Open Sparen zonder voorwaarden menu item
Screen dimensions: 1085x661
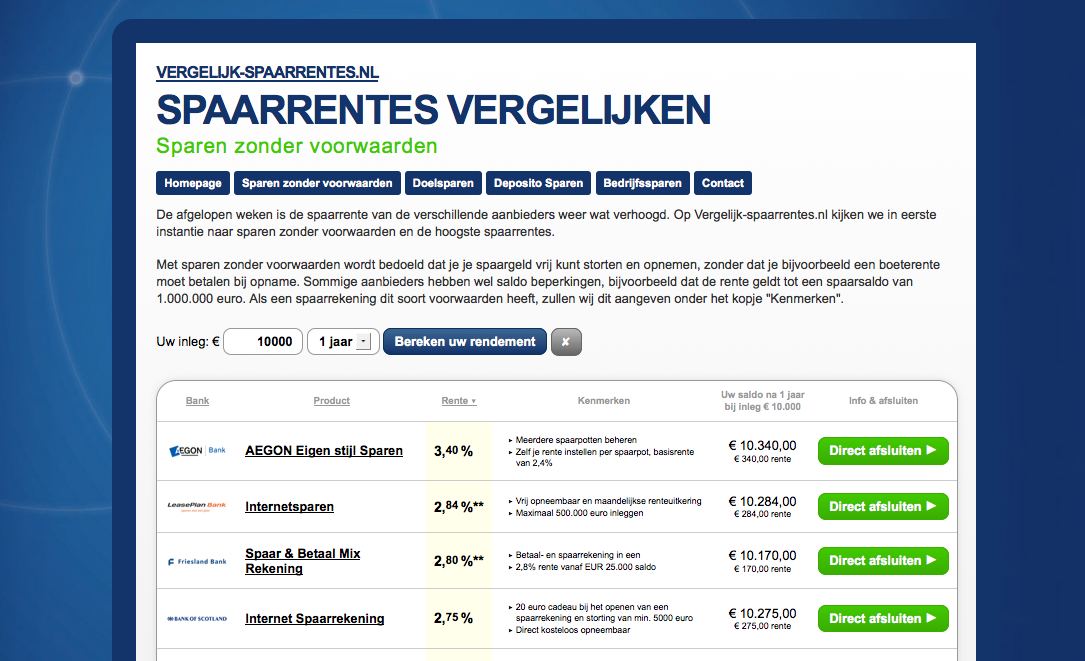317,183
